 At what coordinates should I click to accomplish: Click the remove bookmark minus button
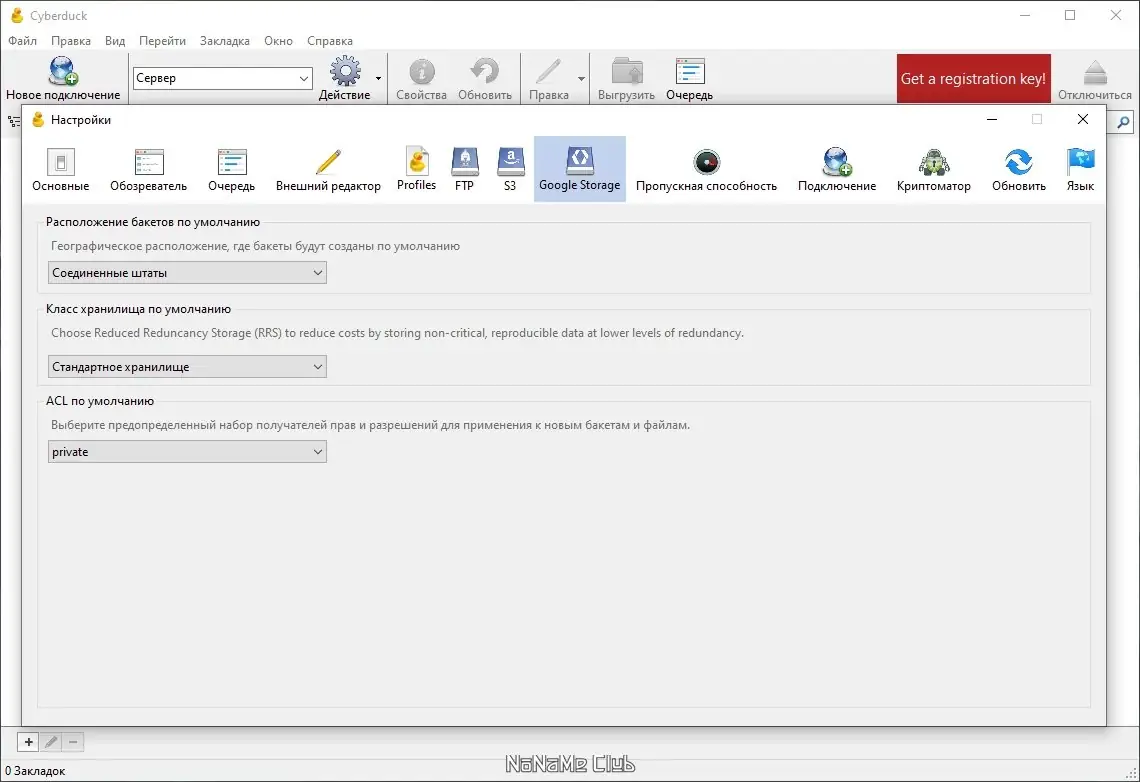point(73,742)
